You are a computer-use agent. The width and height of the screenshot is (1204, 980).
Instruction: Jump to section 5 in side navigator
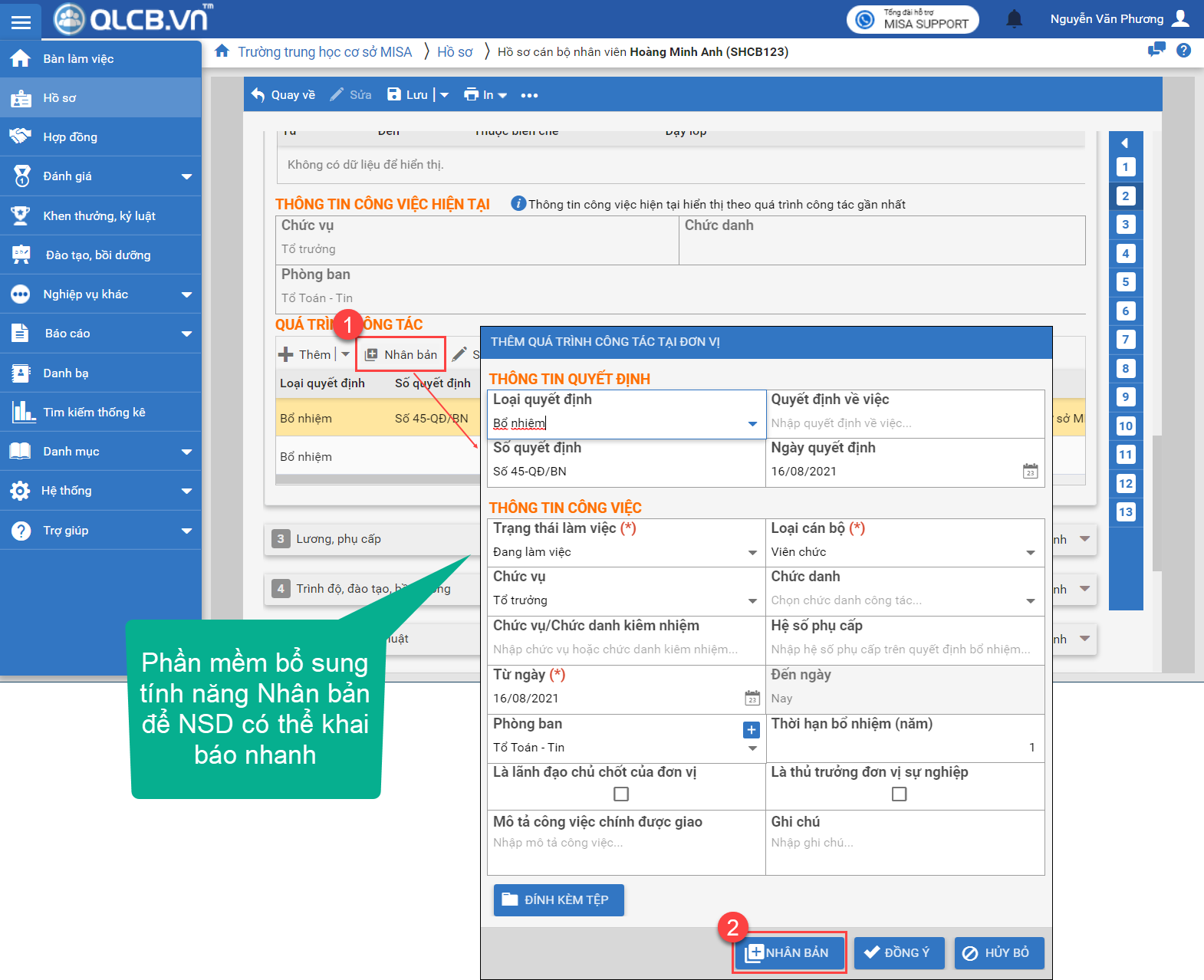coord(1125,282)
